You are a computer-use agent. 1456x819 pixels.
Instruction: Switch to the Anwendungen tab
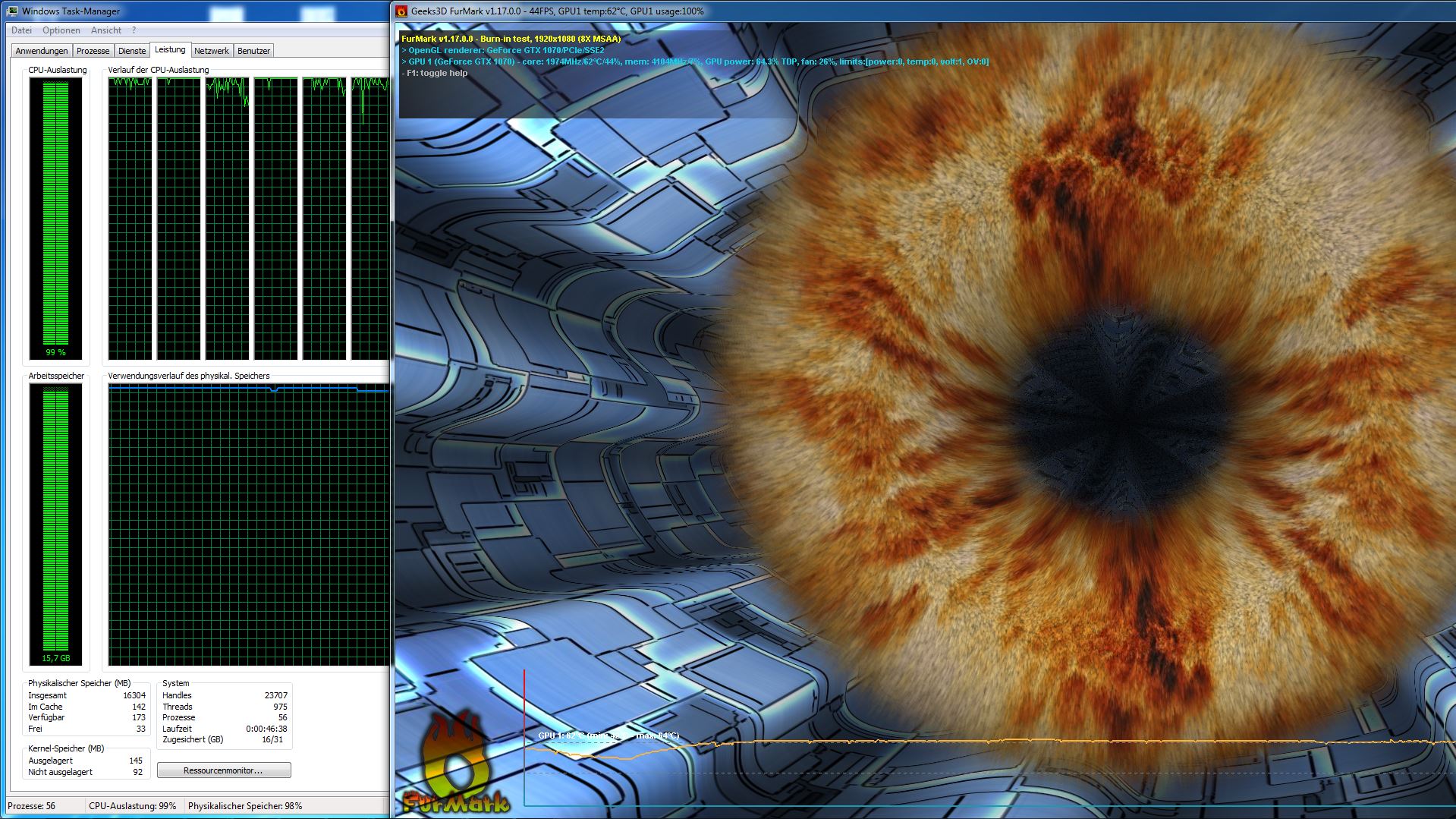click(x=42, y=51)
